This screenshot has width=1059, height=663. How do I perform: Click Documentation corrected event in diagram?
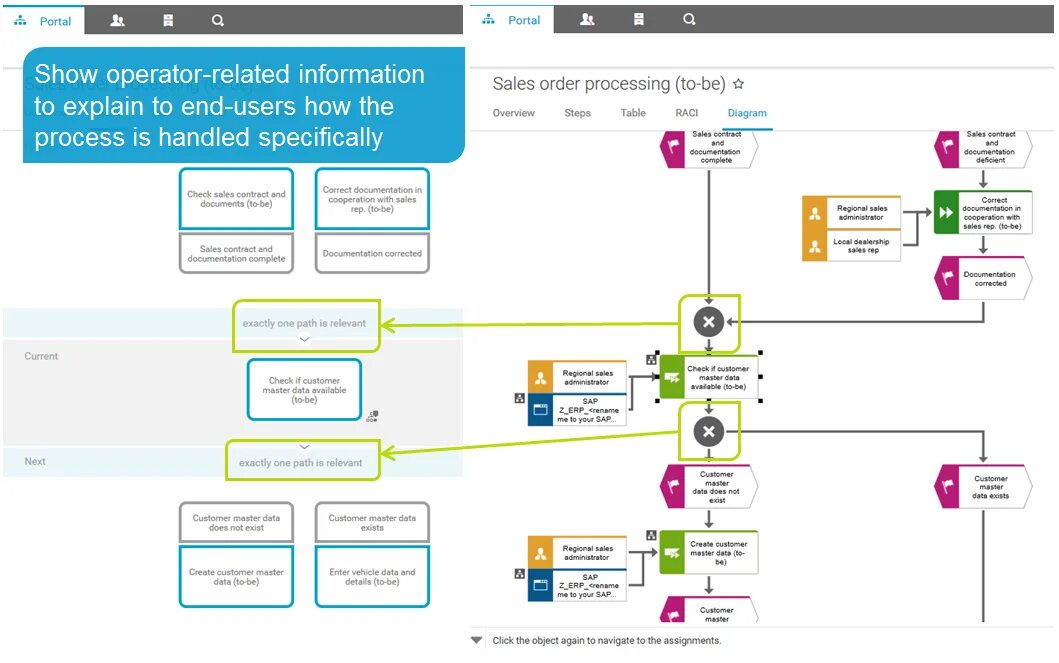(983, 278)
